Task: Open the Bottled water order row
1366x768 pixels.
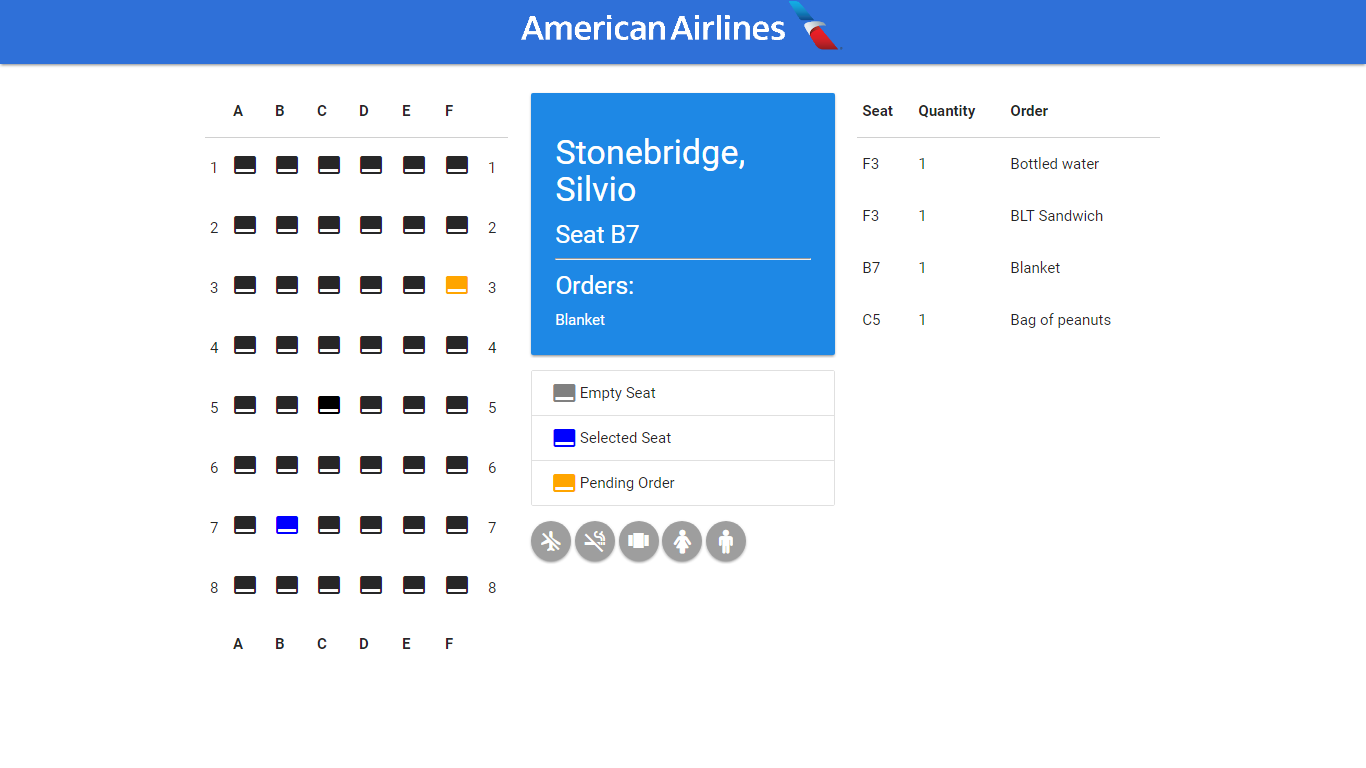Action: point(1054,164)
